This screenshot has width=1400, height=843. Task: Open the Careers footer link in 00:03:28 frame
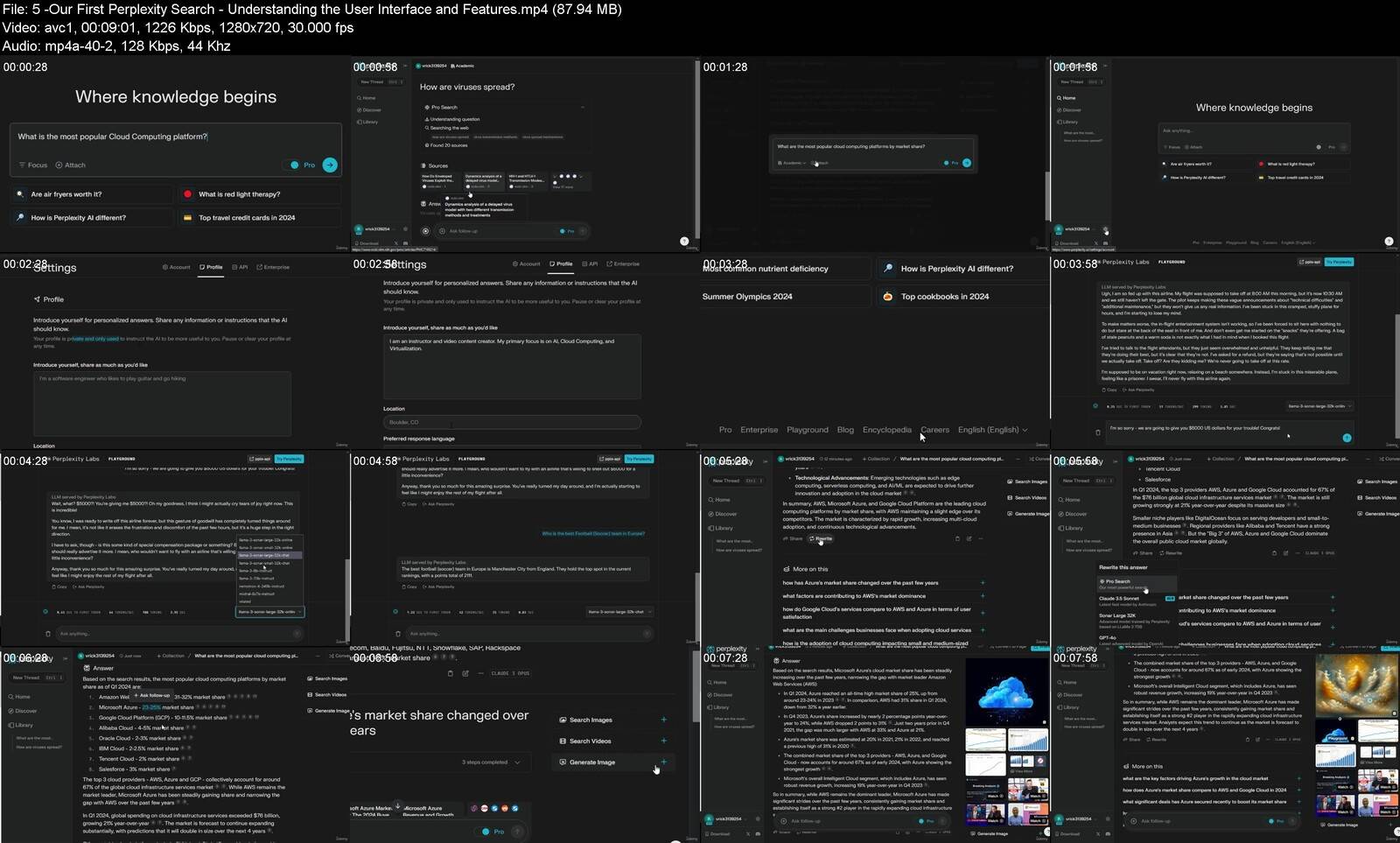934,430
